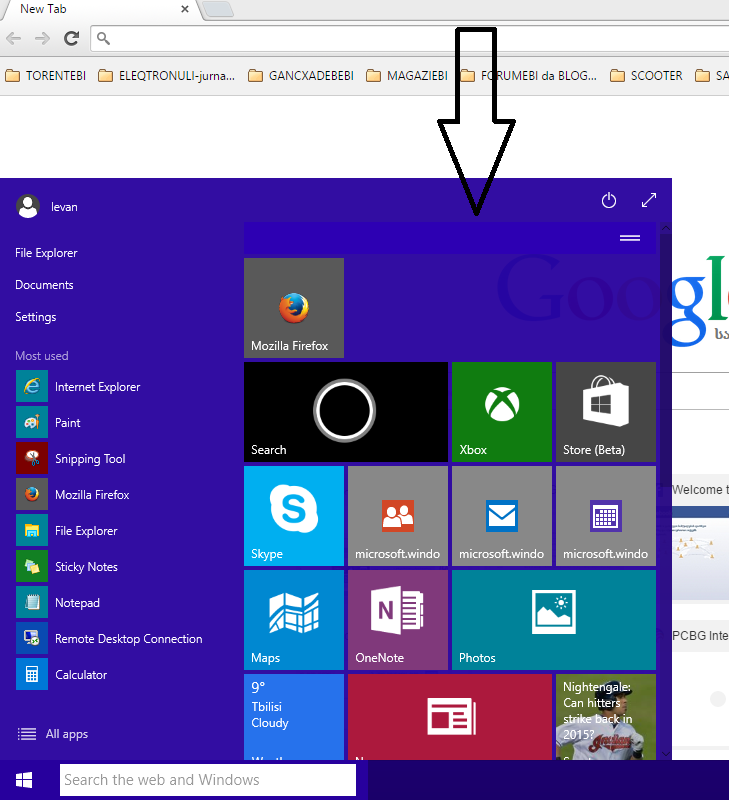729x800 pixels.
Task: Click the levan user avatar icon
Action: tap(28, 207)
